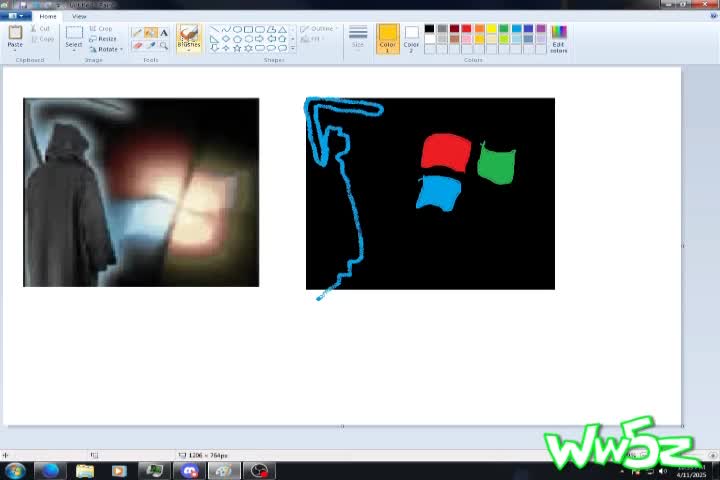This screenshot has width=720, height=480.
Task: Choose the Oval shape
Action: click(x=237, y=29)
